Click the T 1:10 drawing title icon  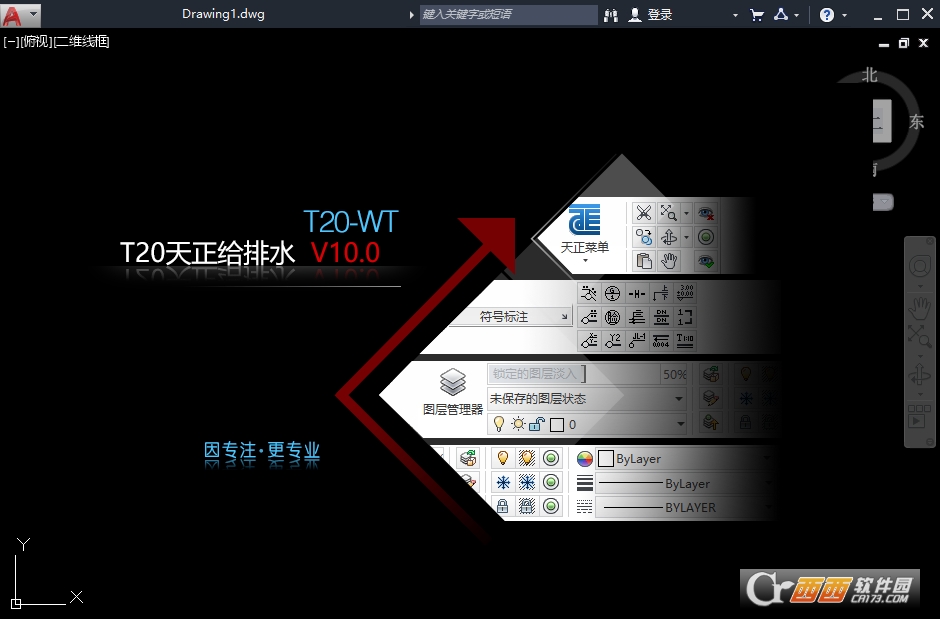[x=685, y=340]
